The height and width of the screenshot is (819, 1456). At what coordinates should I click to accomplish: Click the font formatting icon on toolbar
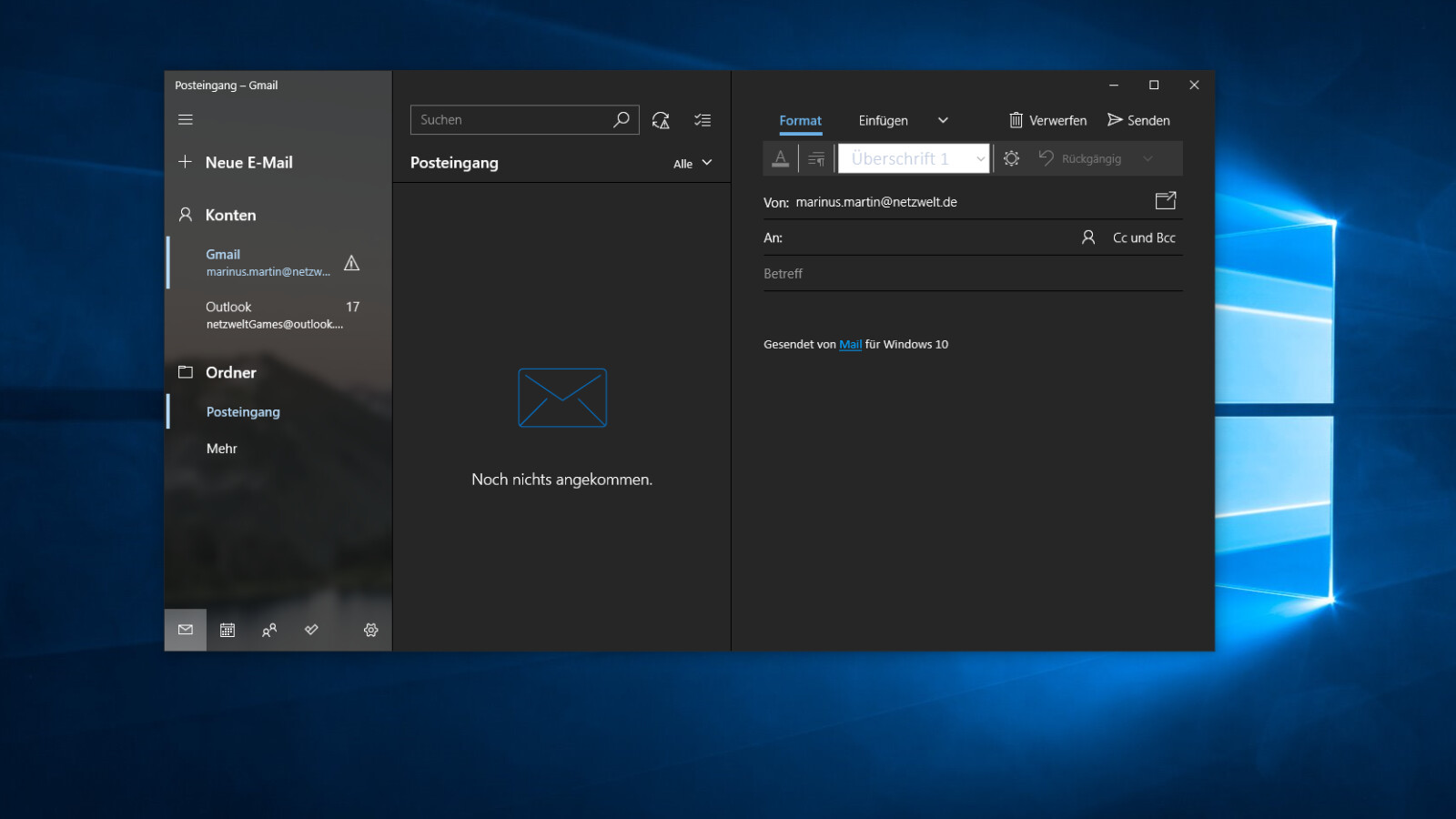click(780, 157)
